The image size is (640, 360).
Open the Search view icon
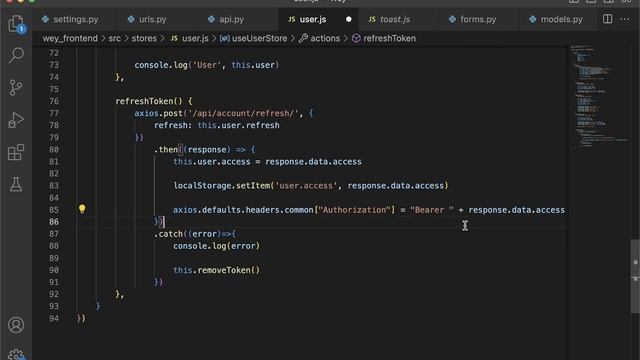(16, 55)
